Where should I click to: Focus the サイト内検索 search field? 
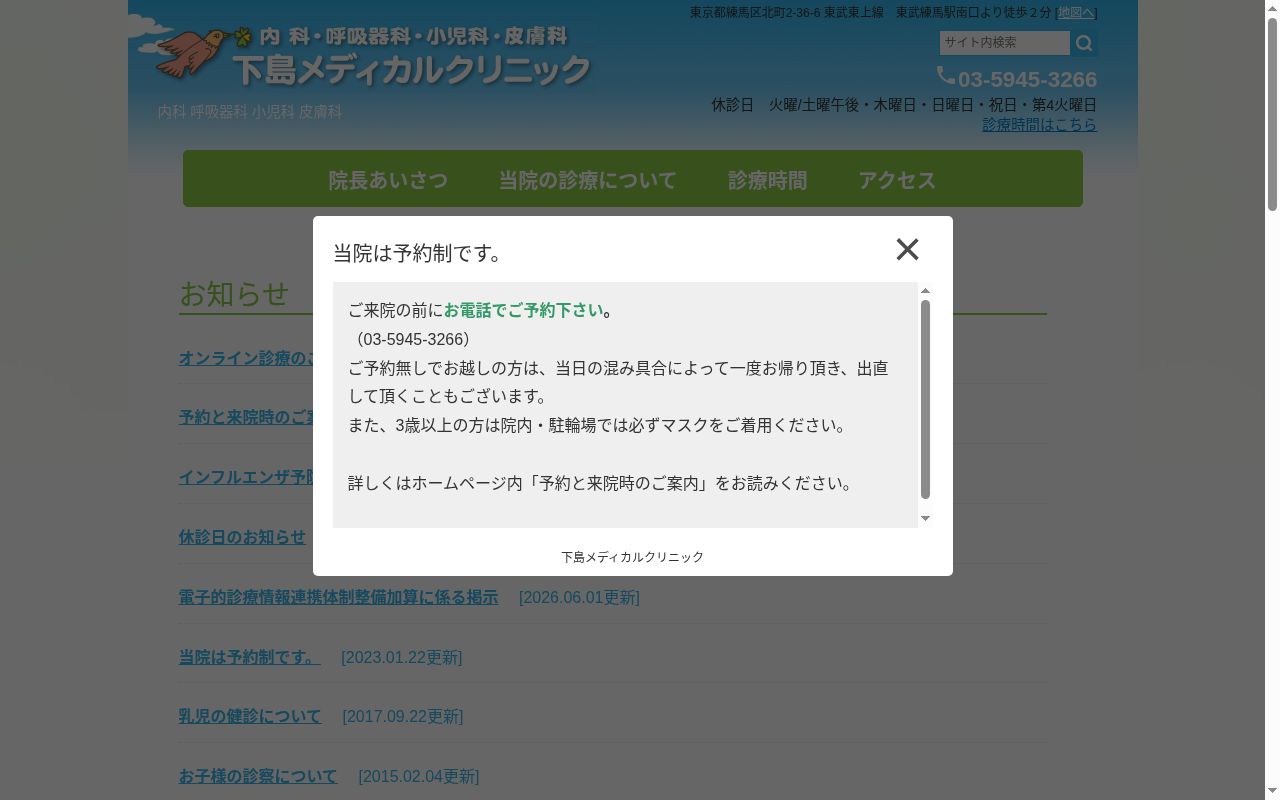1004,43
